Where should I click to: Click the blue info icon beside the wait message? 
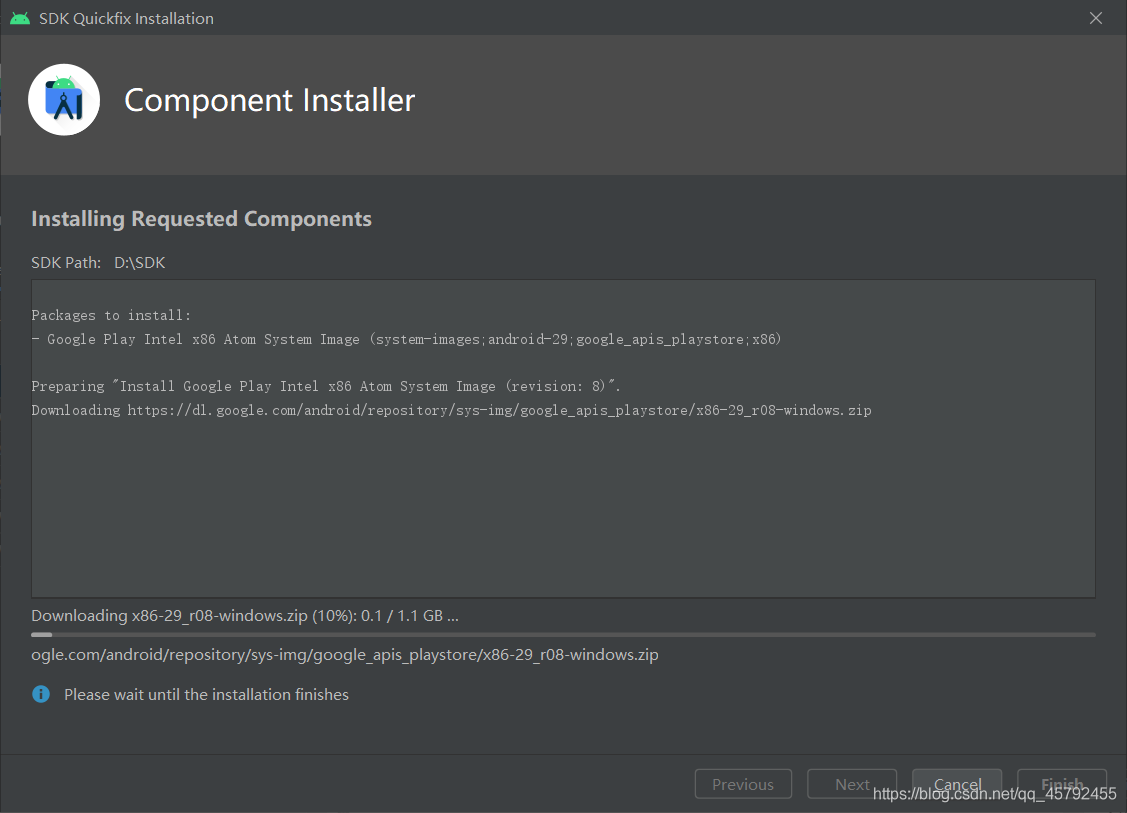pos(41,694)
